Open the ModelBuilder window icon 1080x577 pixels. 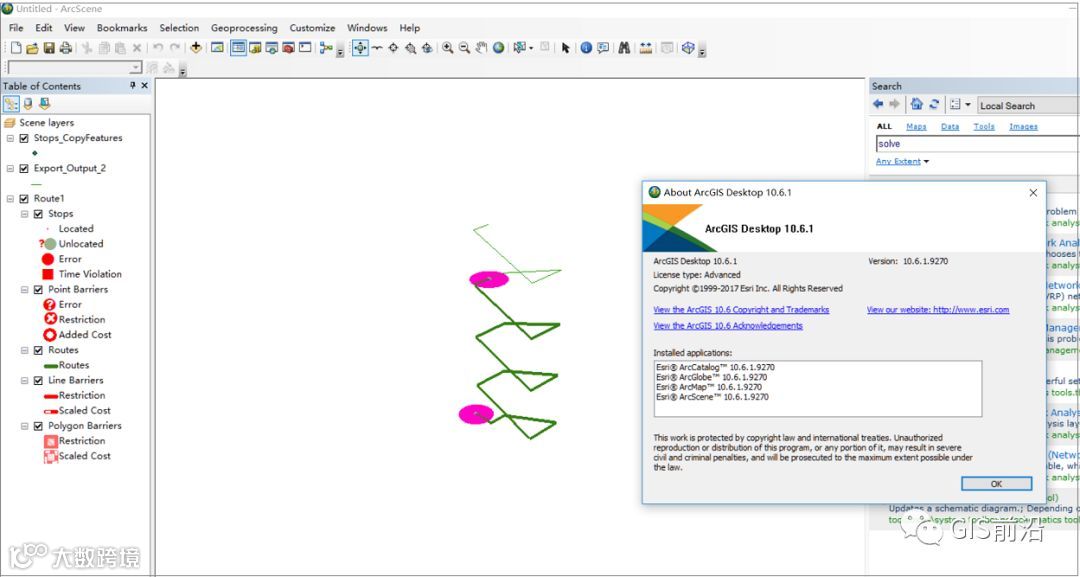click(x=326, y=48)
